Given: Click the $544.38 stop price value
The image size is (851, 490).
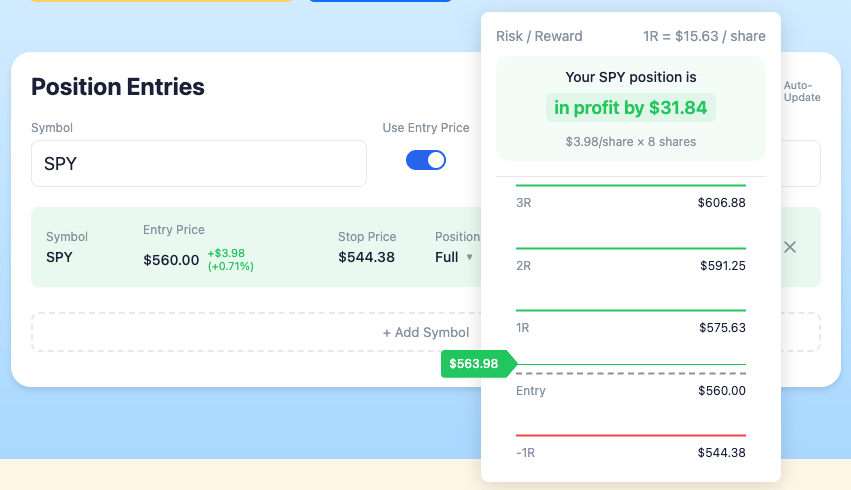Looking at the screenshot, I should click(366, 257).
